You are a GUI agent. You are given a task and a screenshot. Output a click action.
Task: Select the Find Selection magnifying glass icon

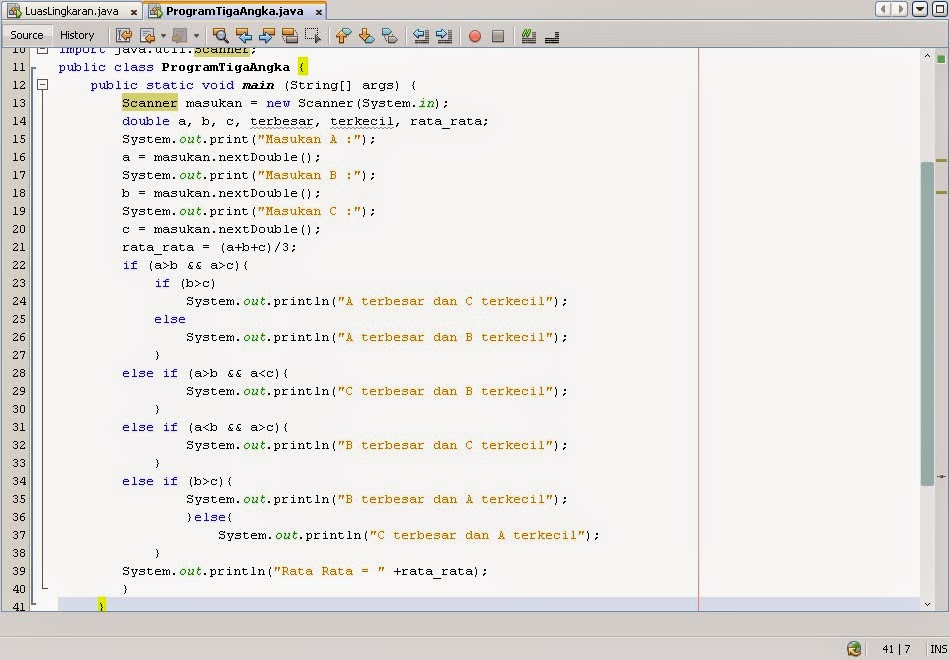(220, 36)
